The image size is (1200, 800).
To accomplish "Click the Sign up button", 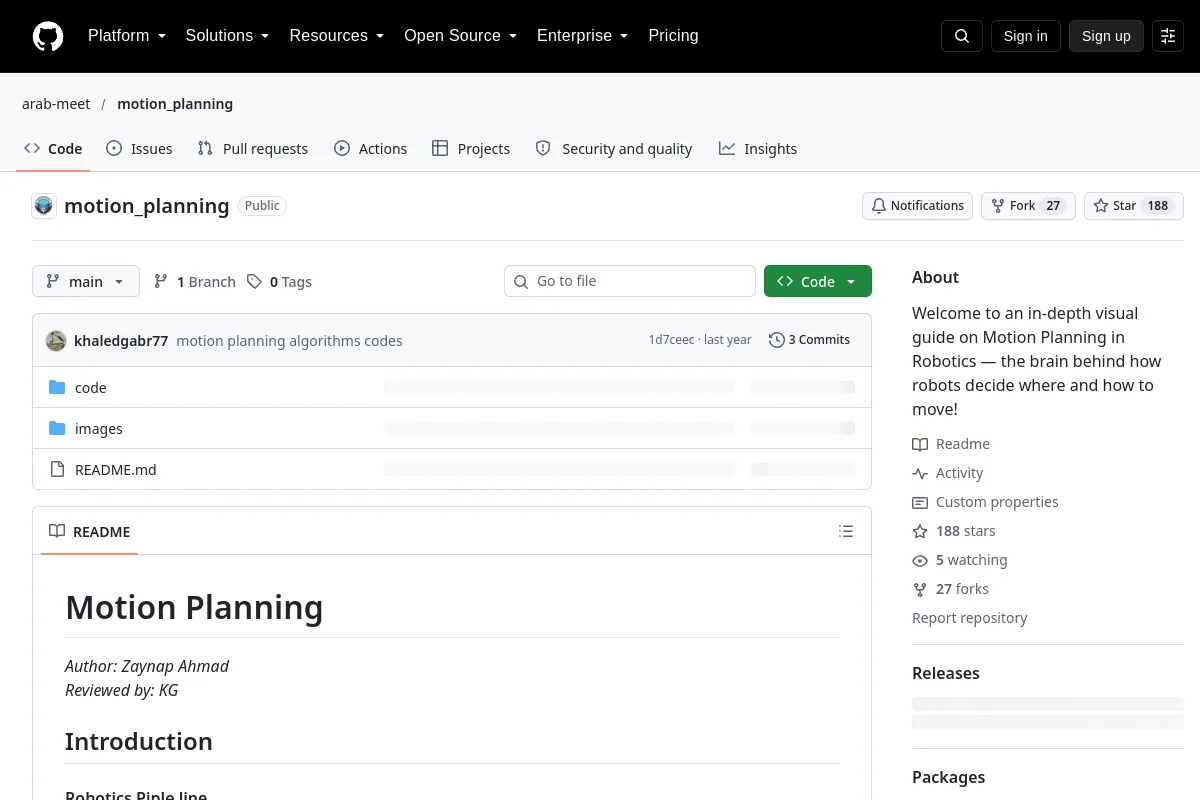I will 1106,36.
